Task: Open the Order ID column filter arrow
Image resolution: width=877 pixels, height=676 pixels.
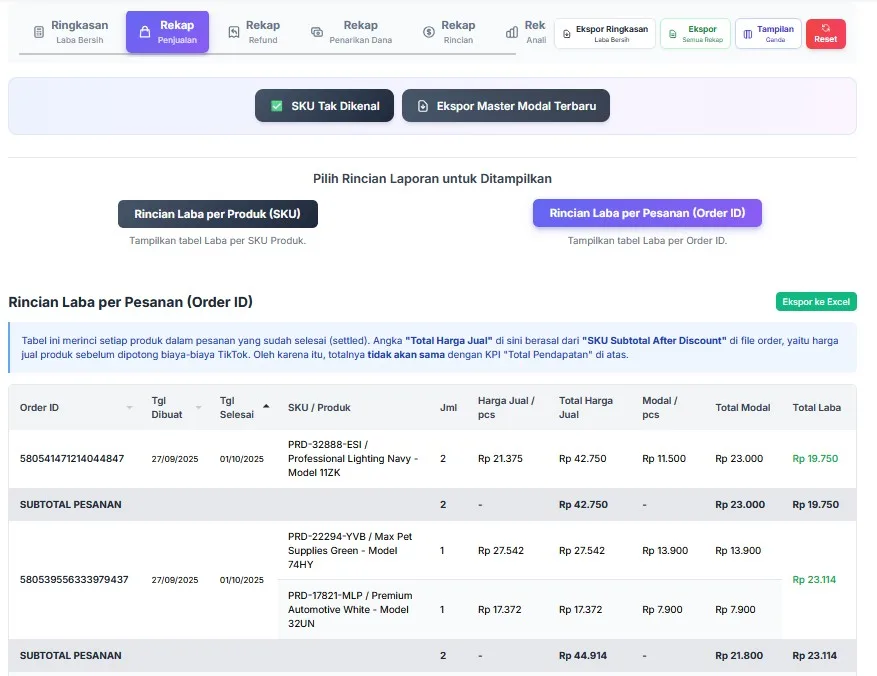Action: coord(129,408)
